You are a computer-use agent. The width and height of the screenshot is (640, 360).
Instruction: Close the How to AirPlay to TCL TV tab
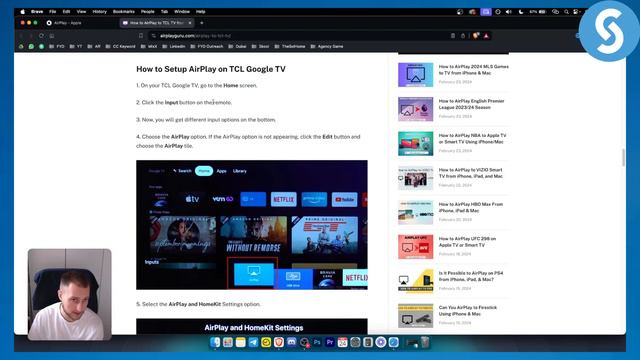[190, 23]
